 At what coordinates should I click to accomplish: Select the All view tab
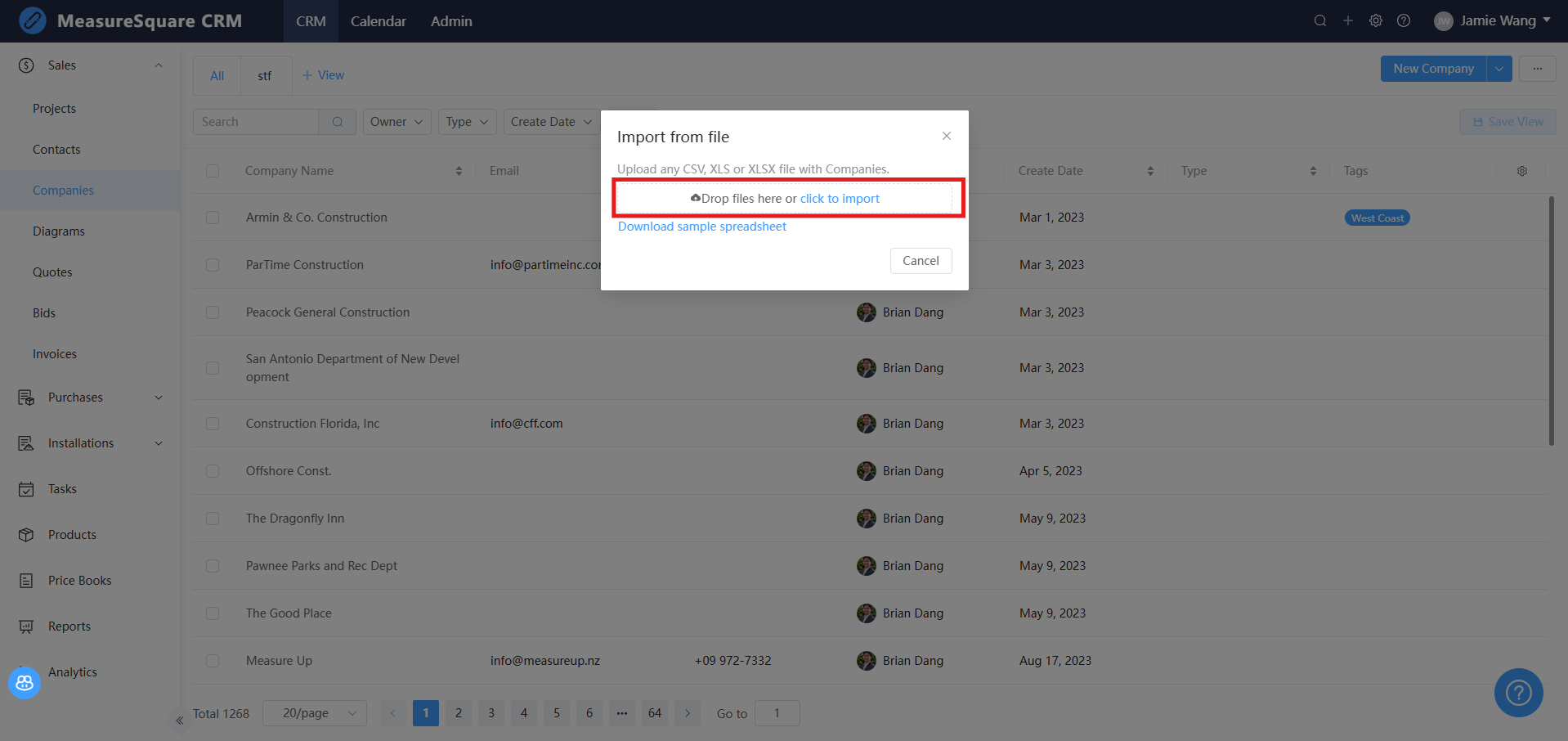pos(217,76)
